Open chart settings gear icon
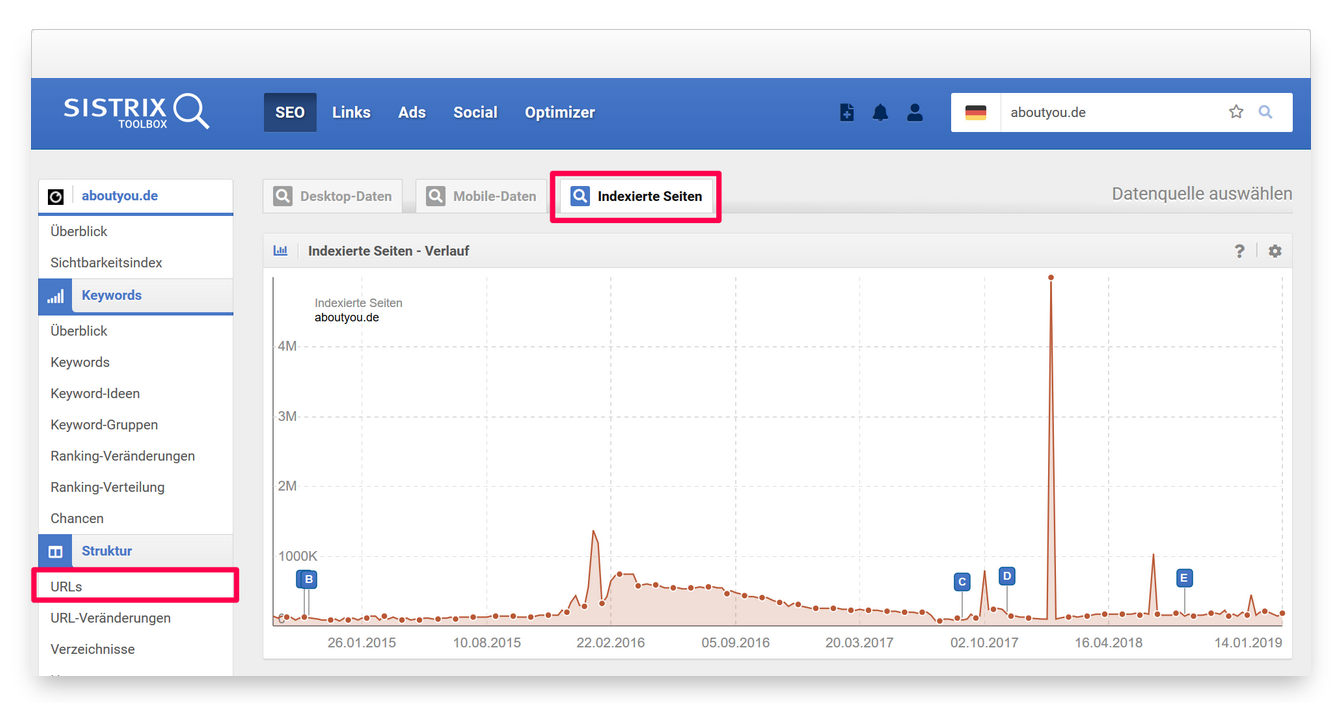This screenshot has height=703, width=1337. (1275, 251)
